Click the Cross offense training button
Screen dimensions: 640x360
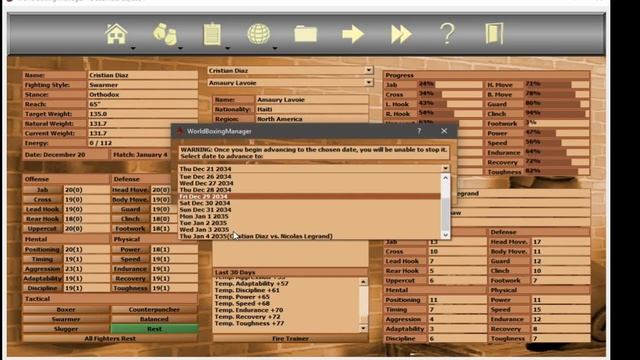(x=42, y=200)
